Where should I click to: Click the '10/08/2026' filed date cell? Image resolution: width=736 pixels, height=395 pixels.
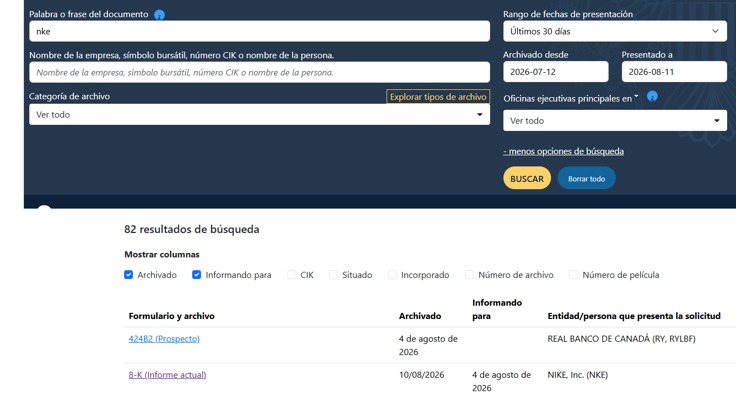[x=422, y=375]
